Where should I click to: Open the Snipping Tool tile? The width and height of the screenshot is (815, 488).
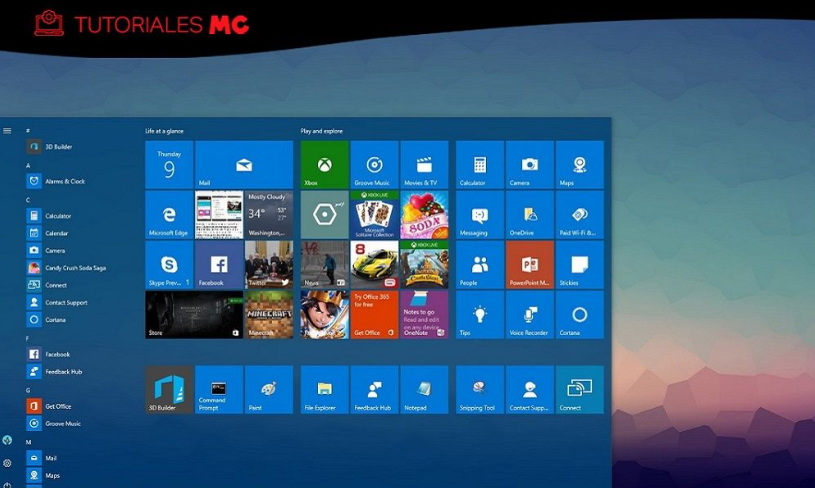(x=480, y=390)
